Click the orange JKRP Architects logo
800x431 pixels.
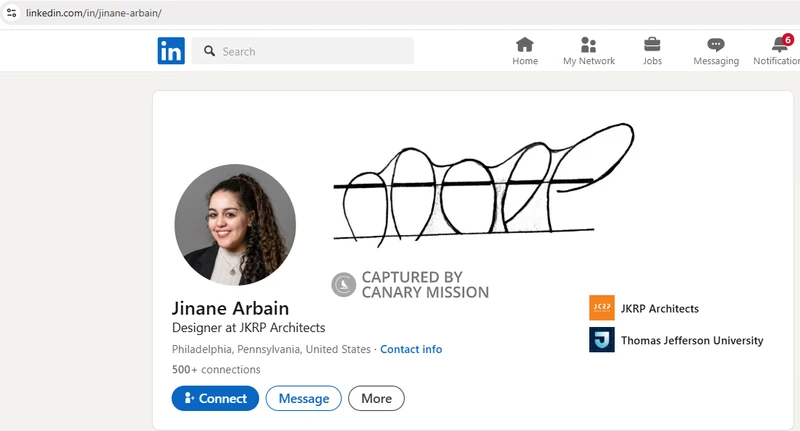pyautogui.click(x=602, y=308)
